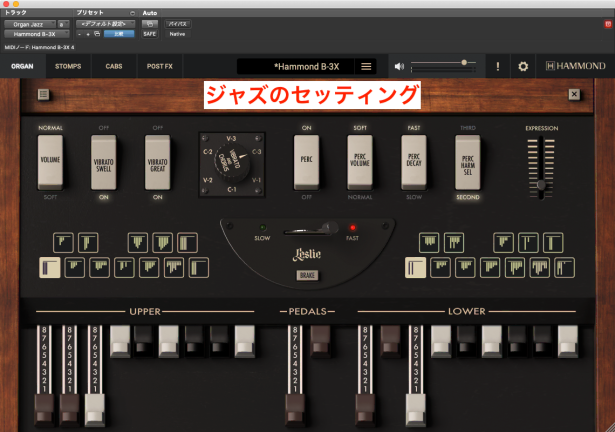The width and height of the screenshot is (615, 432).
Task: Select the highlighted upper drawbar preset key
Action: point(49,267)
